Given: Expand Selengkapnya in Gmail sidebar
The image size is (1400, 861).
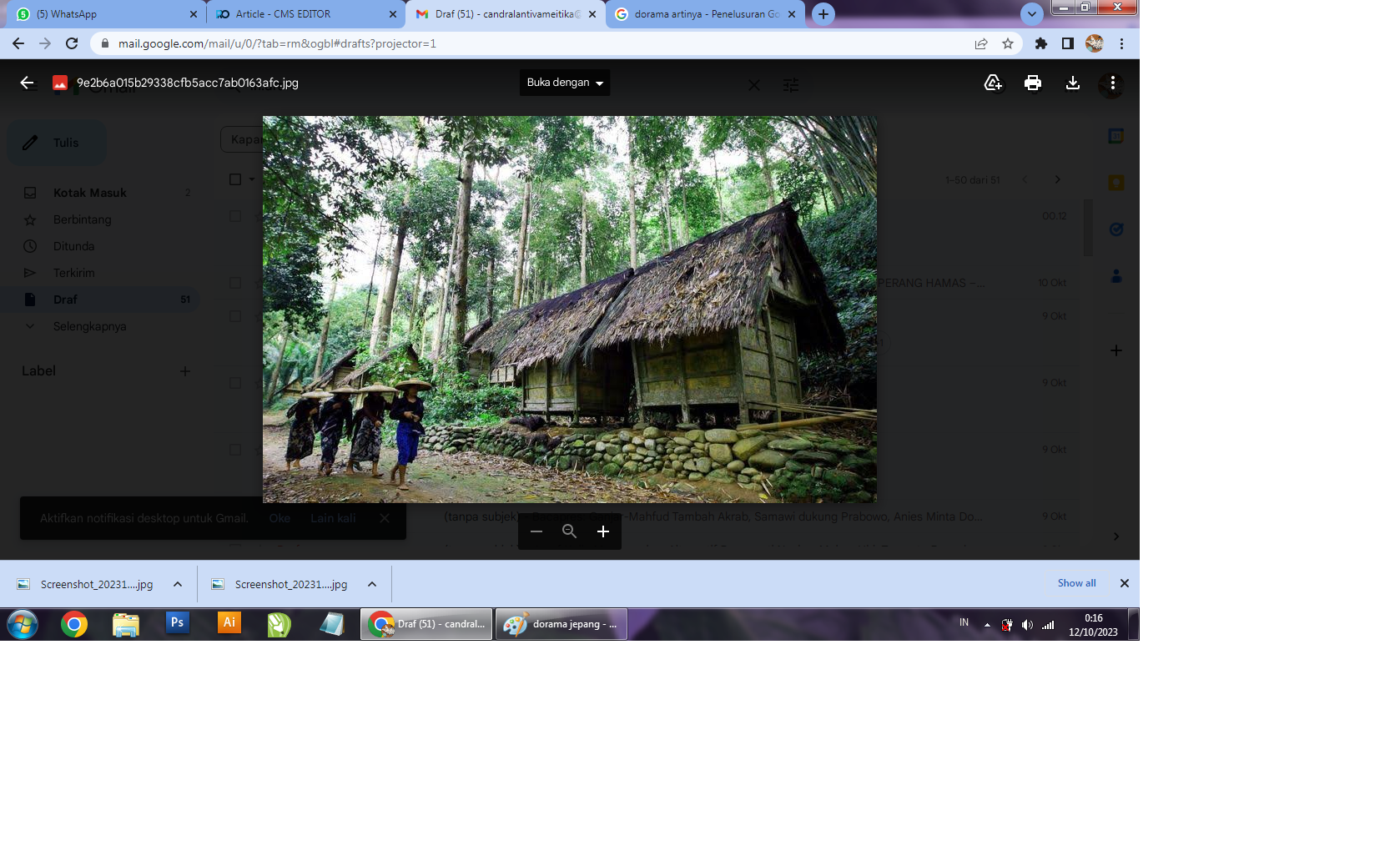Looking at the screenshot, I should pos(100,326).
